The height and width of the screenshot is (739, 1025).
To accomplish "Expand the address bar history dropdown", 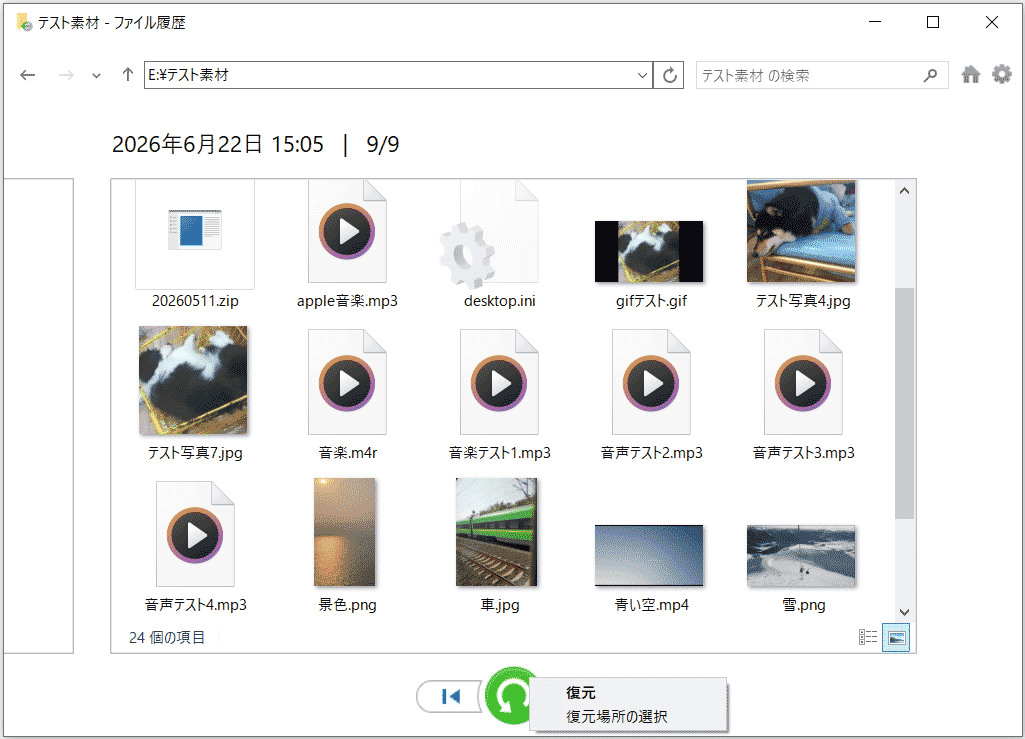I will coord(642,75).
